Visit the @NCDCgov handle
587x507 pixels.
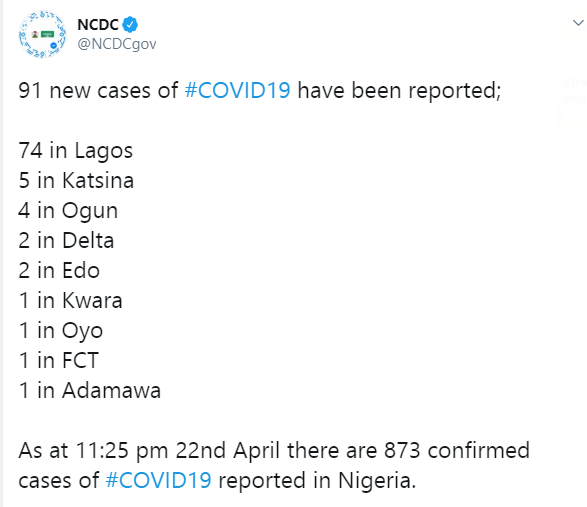pyautogui.click(x=117, y=44)
